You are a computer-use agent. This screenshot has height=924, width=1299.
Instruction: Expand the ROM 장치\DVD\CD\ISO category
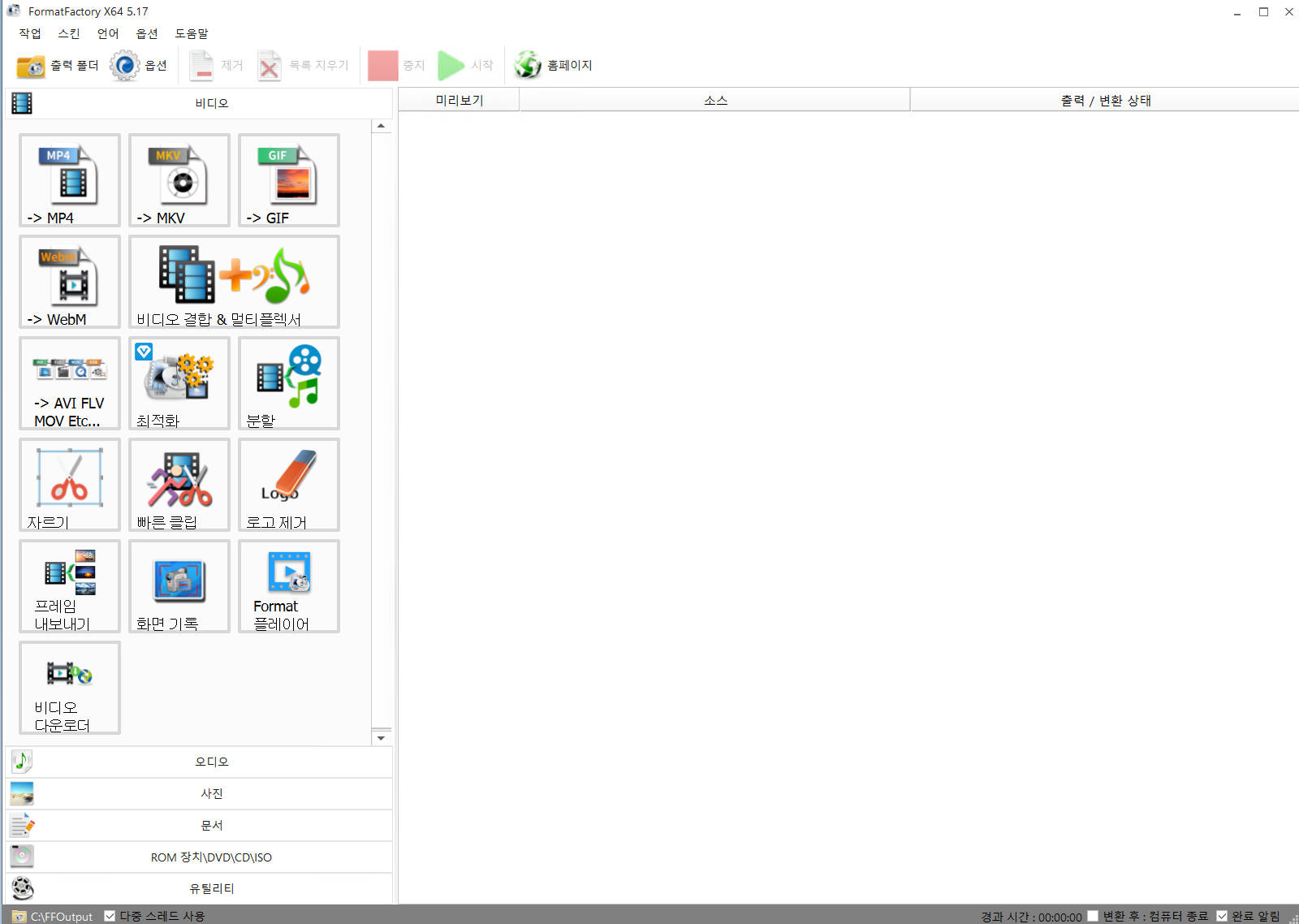[199, 857]
